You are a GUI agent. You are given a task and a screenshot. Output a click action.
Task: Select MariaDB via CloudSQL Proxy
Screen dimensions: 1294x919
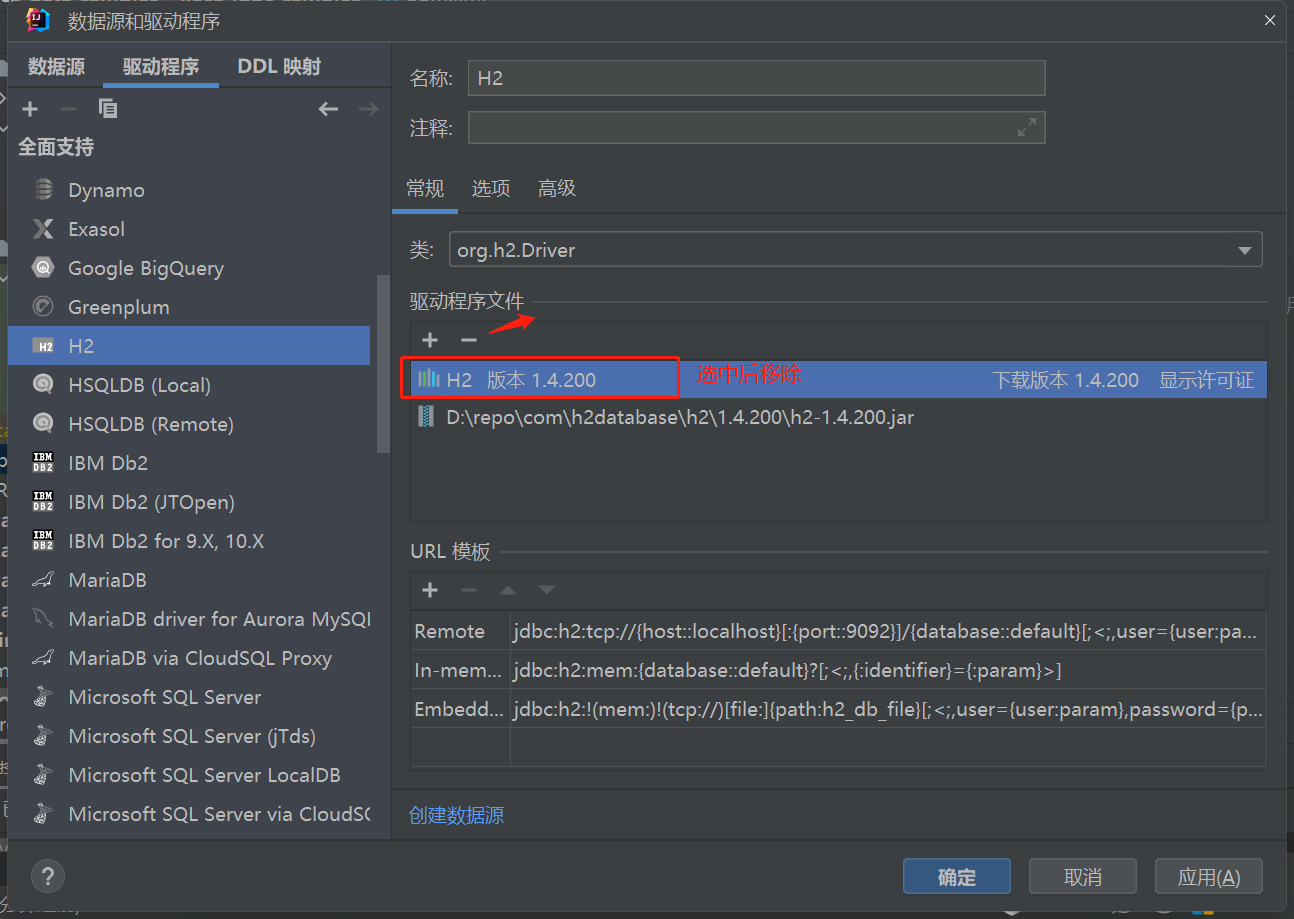pyautogui.click(x=189, y=658)
